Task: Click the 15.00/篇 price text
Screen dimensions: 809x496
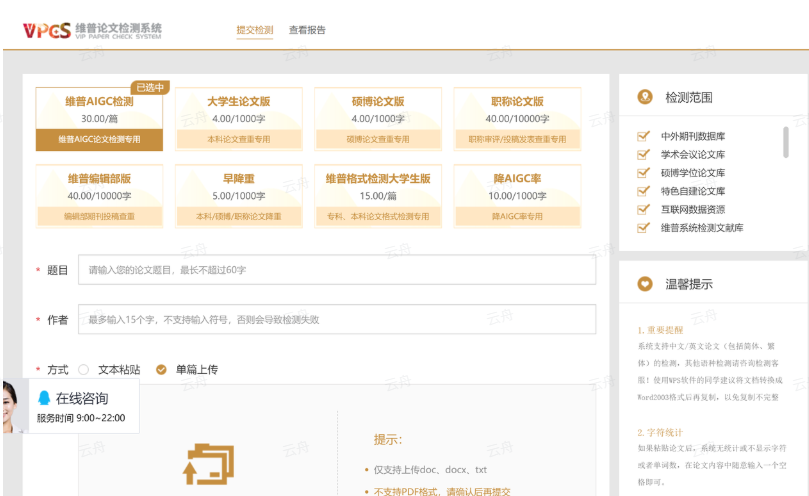Action: (x=378, y=196)
